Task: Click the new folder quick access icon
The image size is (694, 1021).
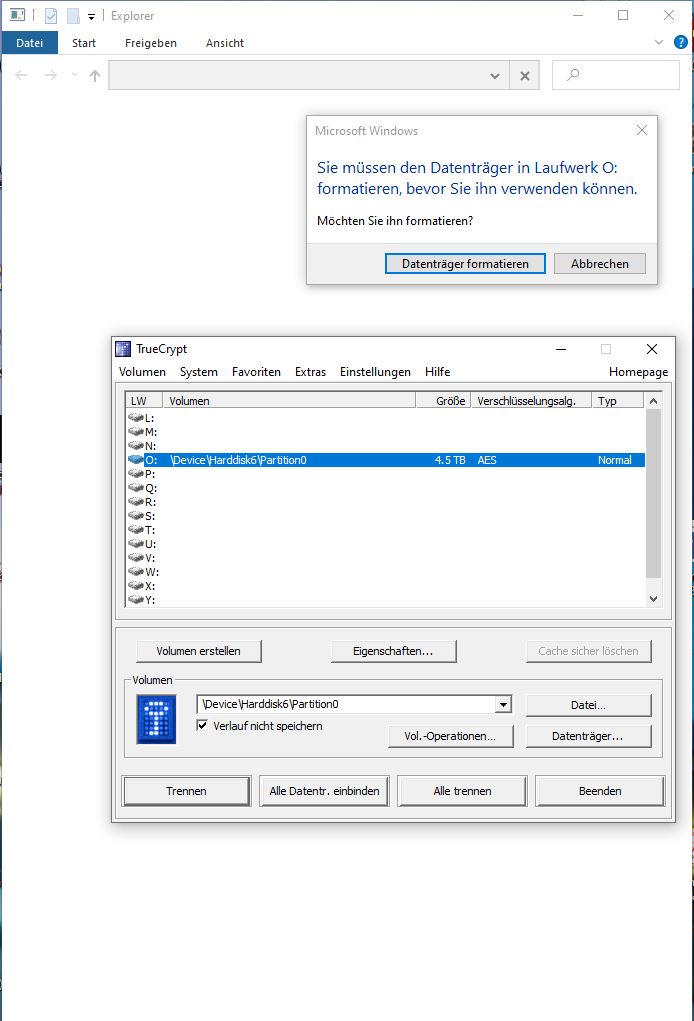Action: [73, 16]
